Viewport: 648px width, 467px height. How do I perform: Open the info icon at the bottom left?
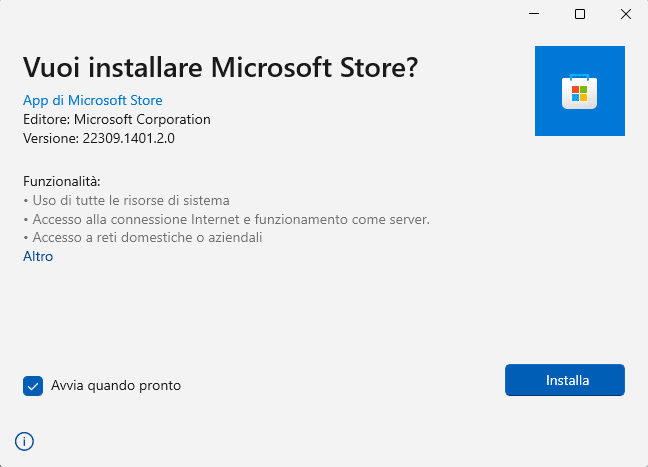[24, 441]
